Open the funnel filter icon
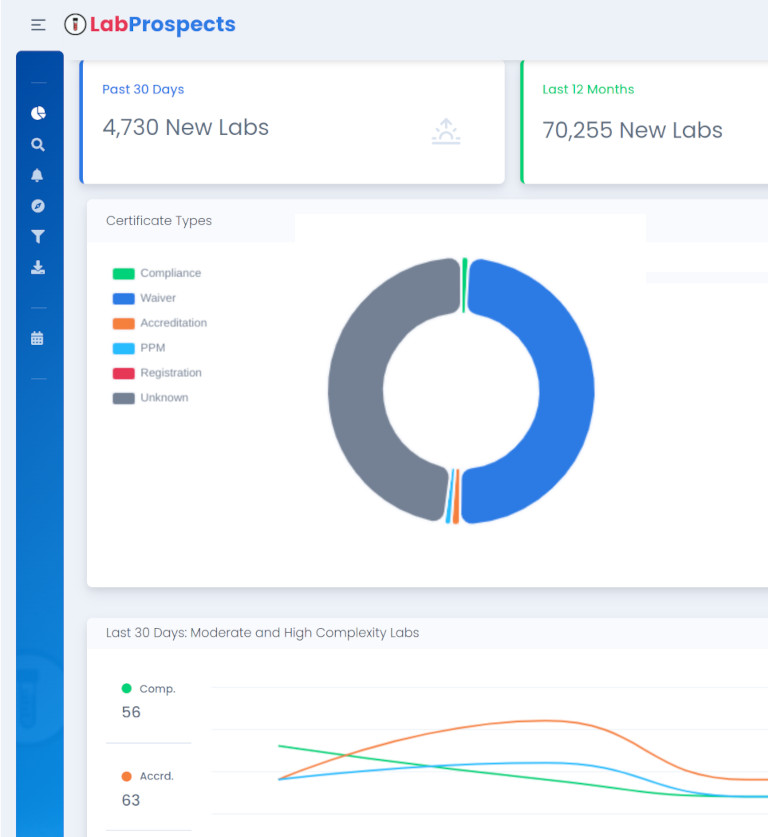 [x=38, y=237]
